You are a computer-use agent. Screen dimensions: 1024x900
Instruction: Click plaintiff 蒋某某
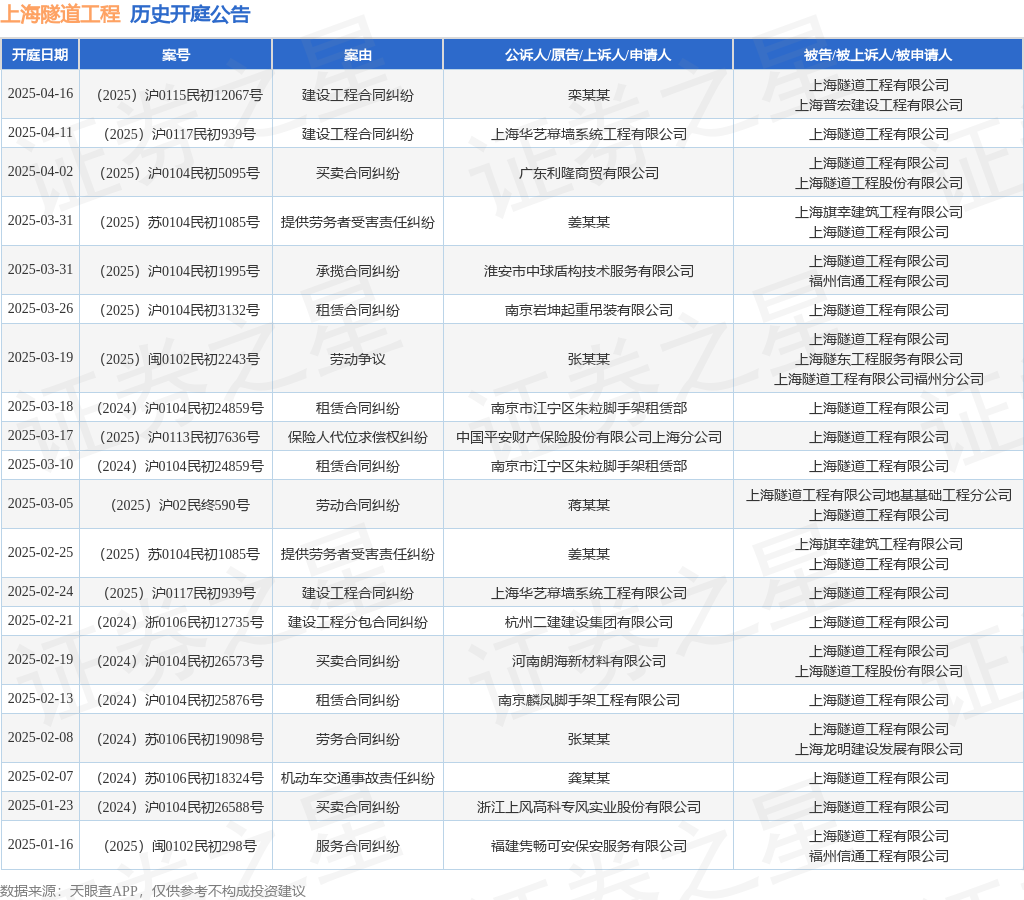coord(588,505)
